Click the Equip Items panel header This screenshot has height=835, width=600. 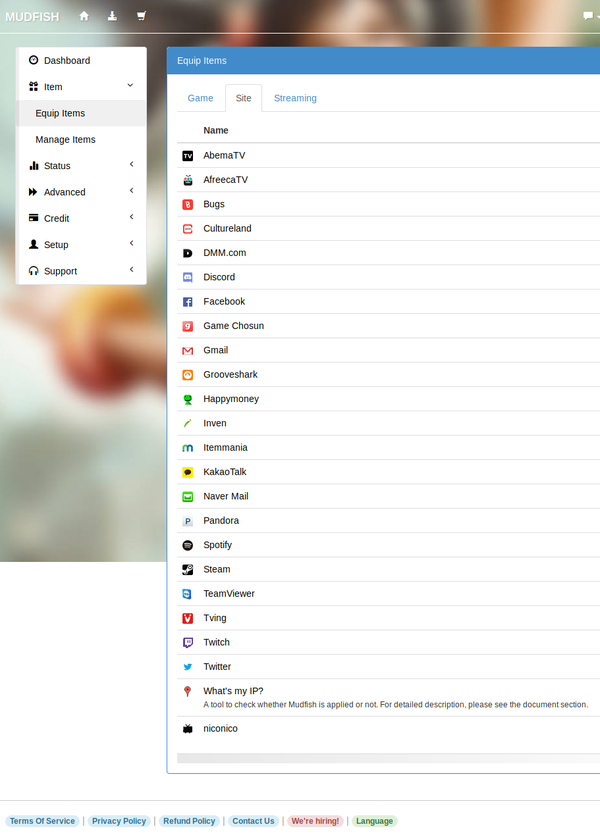(x=383, y=61)
